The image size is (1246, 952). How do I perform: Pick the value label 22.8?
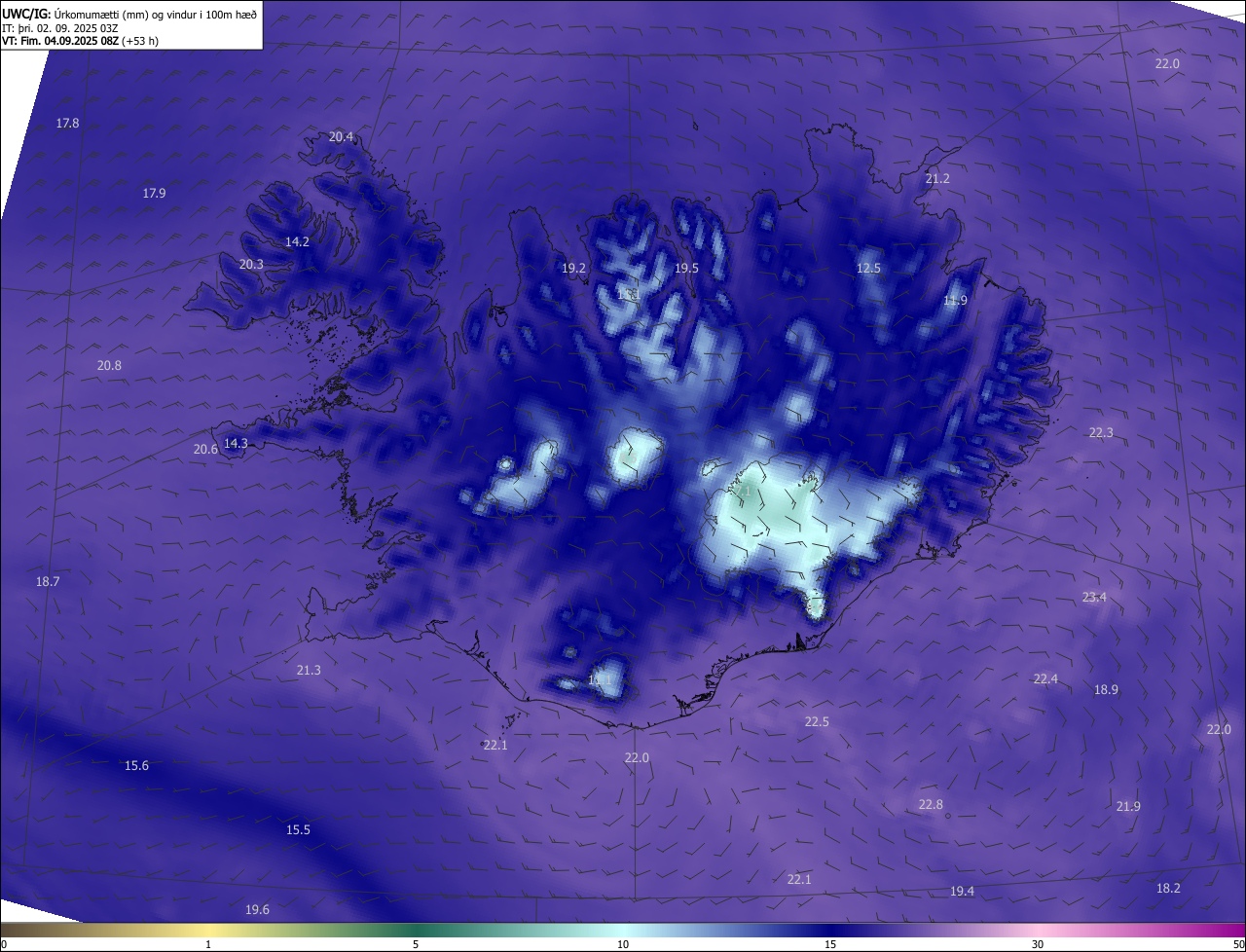pyautogui.click(x=931, y=805)
